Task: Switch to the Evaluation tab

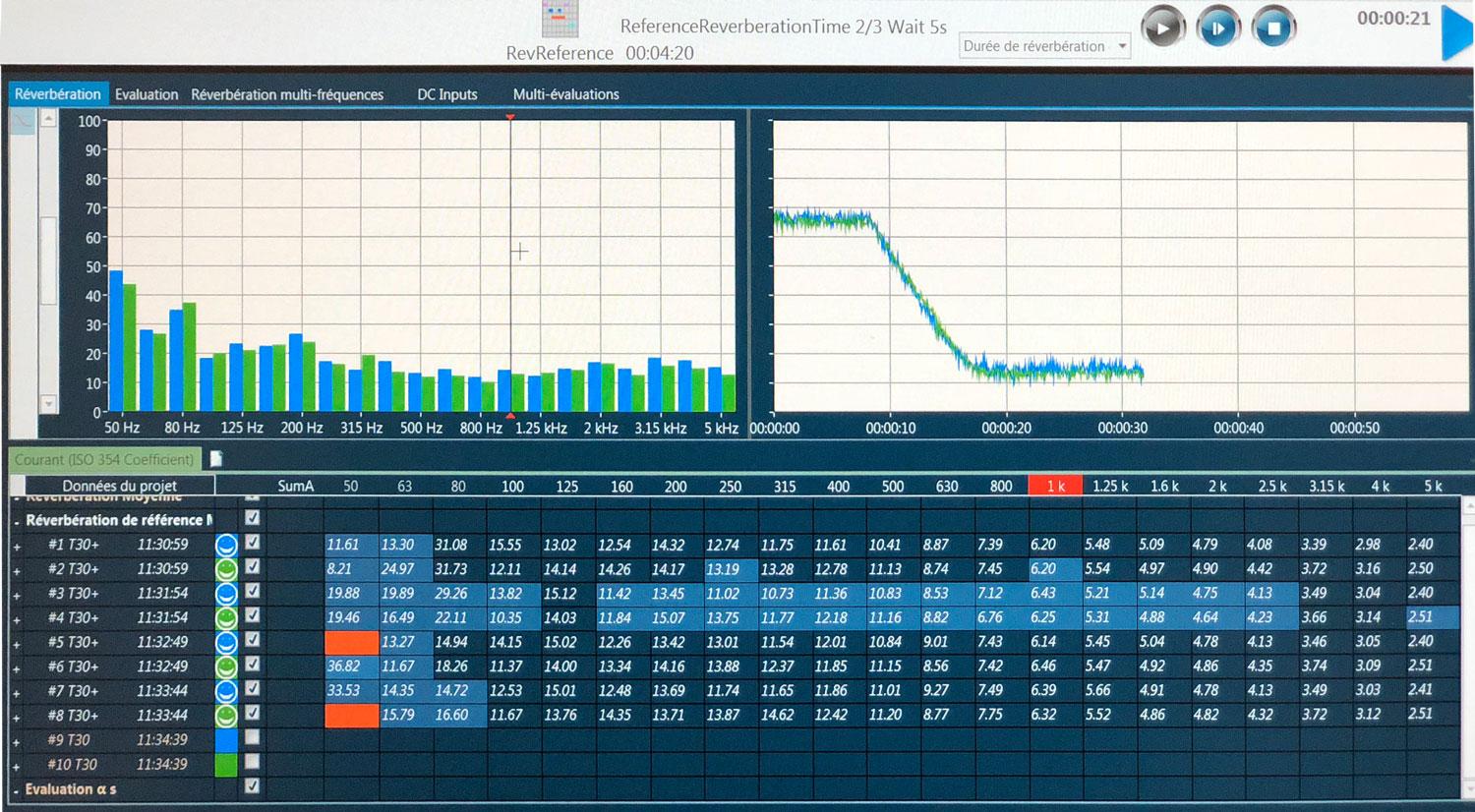Action: [147, 94]
